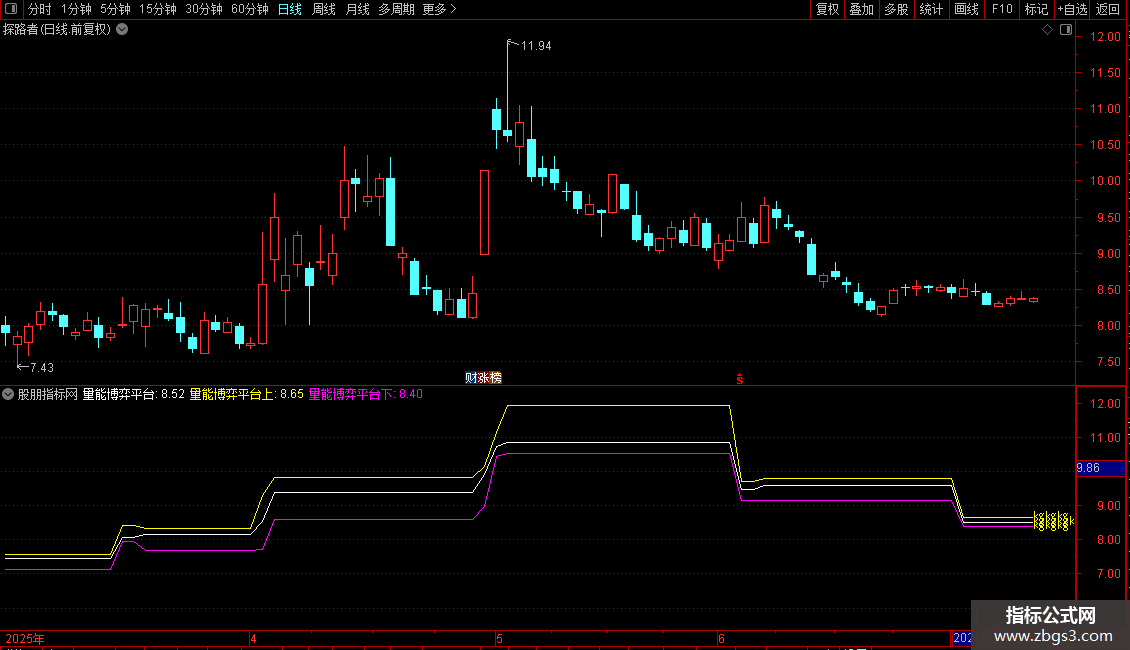Select the 日线 daily period
The width and height of the screenshot is (1130, 650).
(290, 9)
